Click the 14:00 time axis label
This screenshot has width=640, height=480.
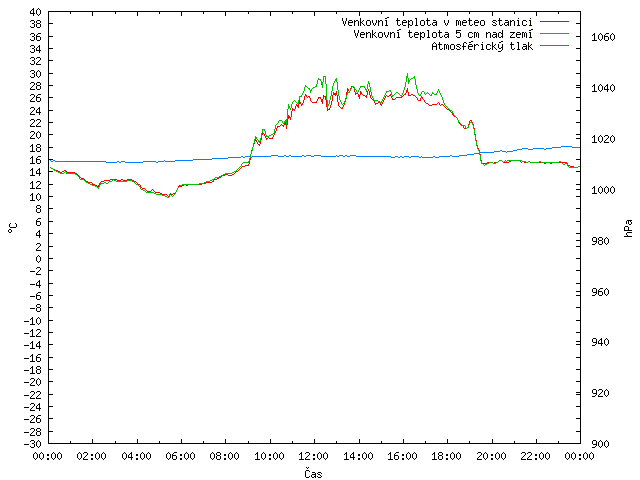(358, 456)
